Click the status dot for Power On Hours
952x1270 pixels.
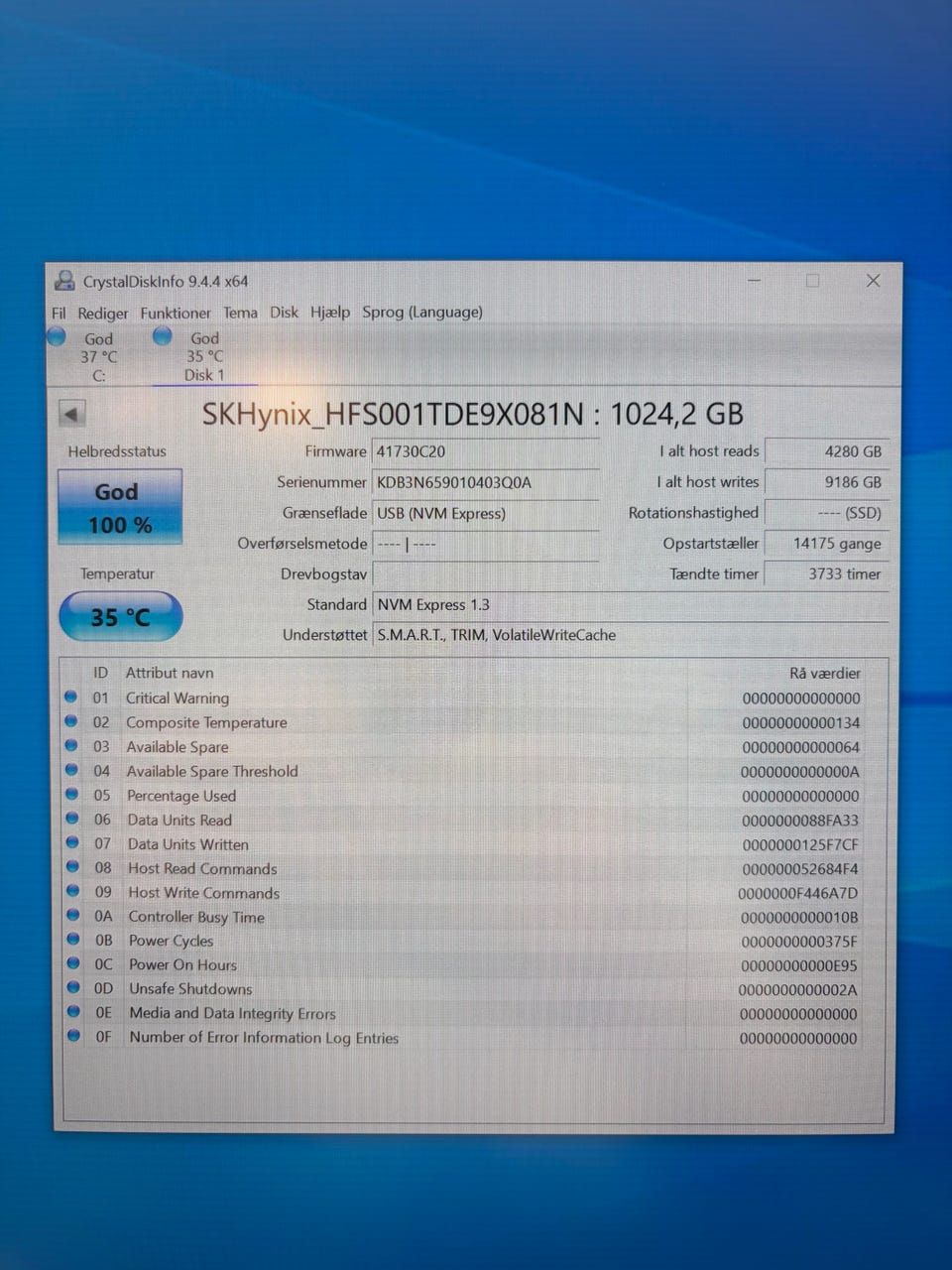73,962
